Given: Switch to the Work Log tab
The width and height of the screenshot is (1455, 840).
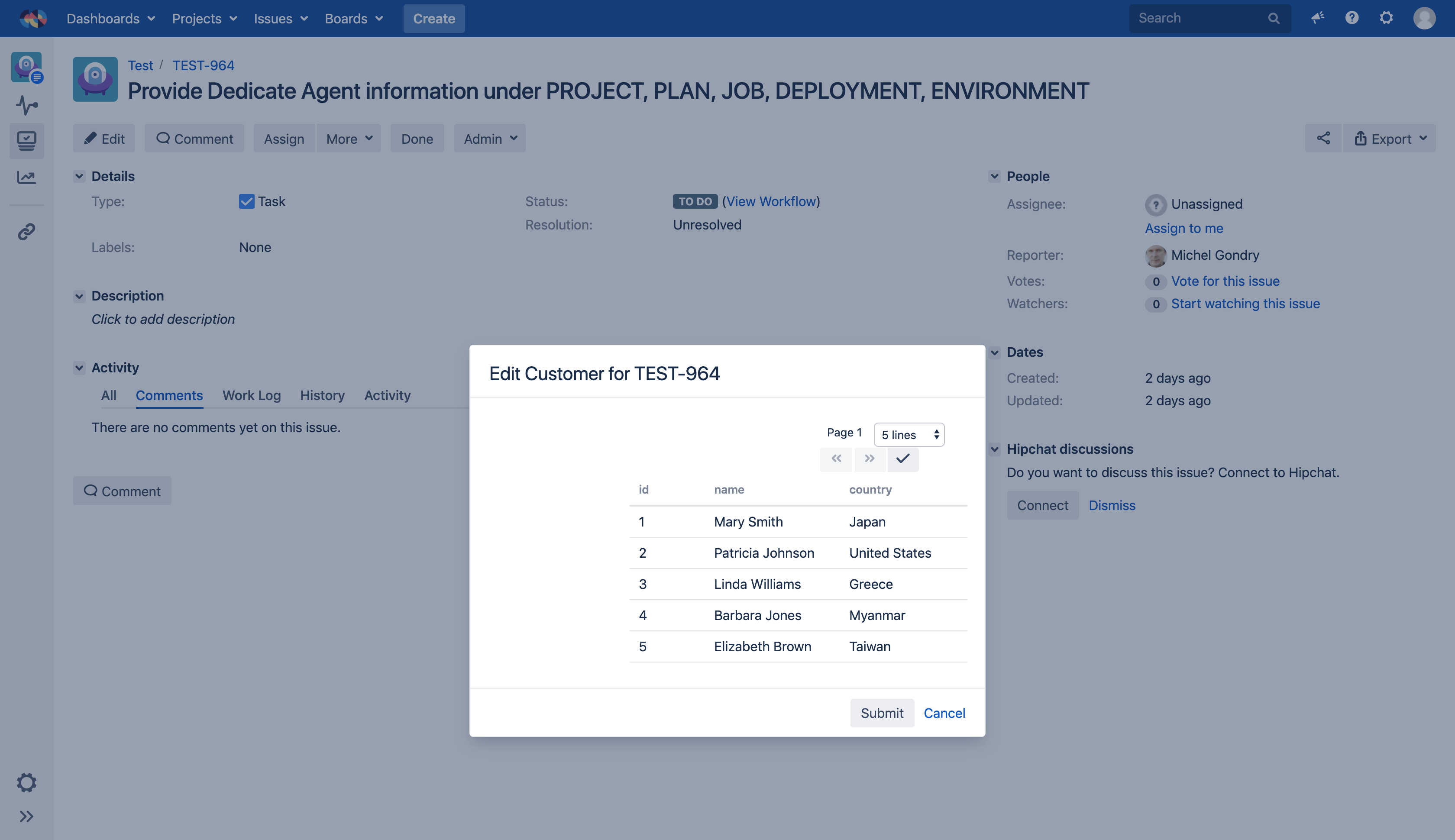Looking at the screenshot, I should (x=252, y=395).
